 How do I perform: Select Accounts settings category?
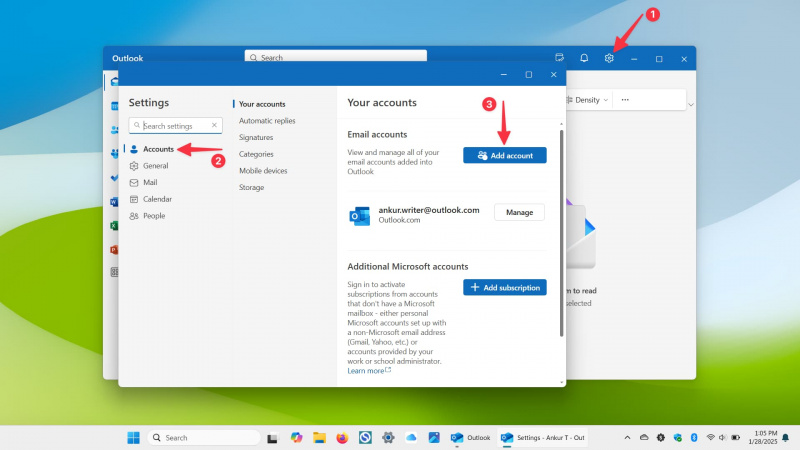158,149
